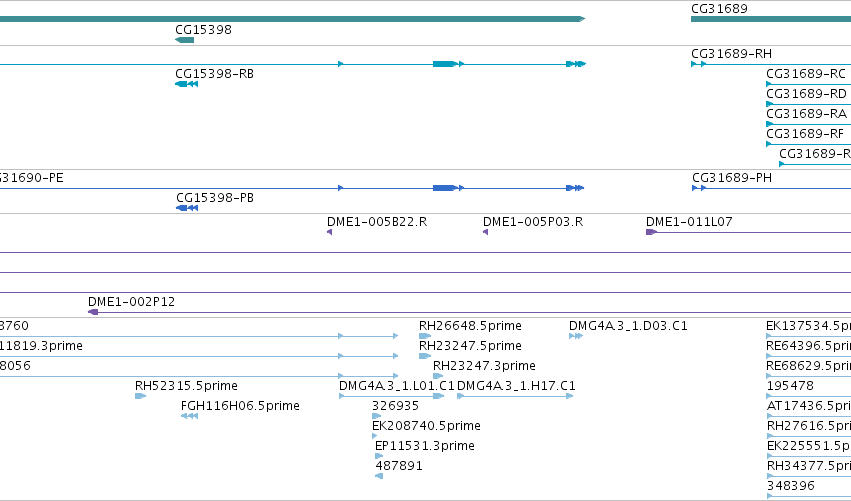Screen dimensions: 851x501
Task: Click the 487891 arrow glyph
Action: click(x=379, y=476)
